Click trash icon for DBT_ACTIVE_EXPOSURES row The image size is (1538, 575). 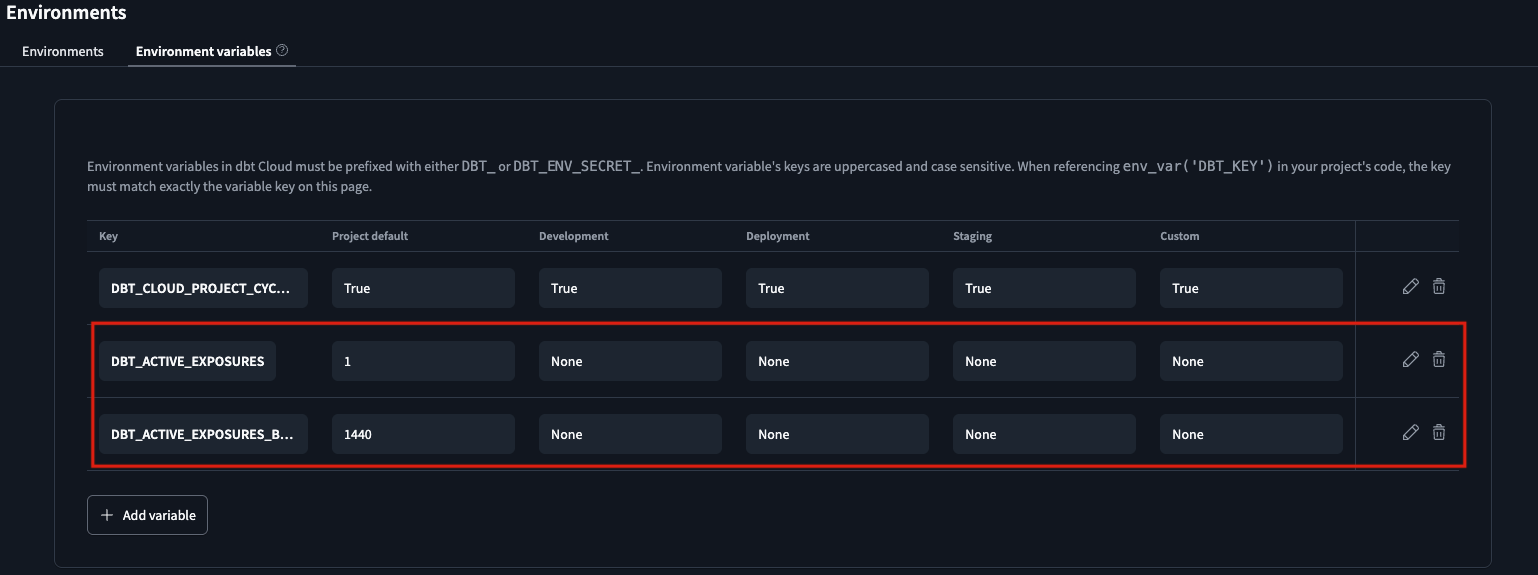point(1439,360)
